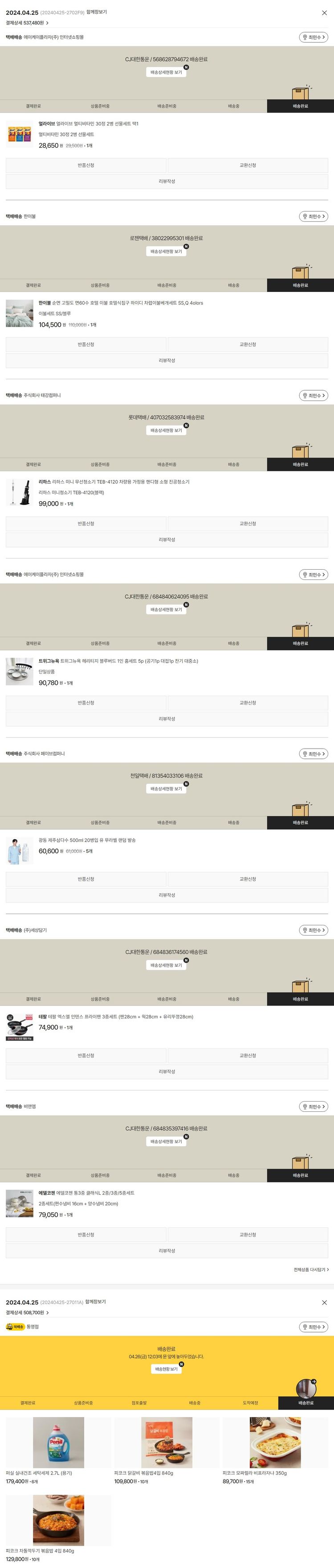This screenshot has height=1568, width=334.
Task: Click the yellow 택배송 badge beside 통영점
Action: 15,1327
